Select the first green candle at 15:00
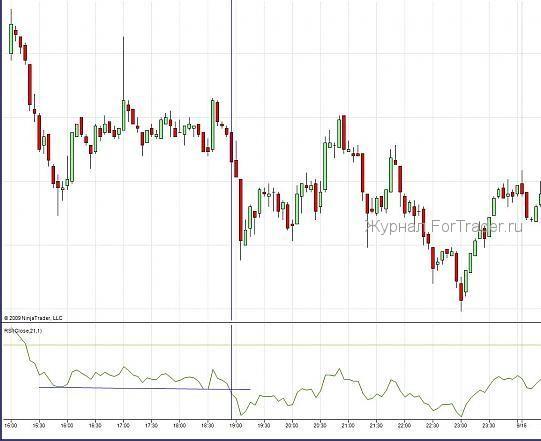The image size is (541, 441). (11, 39)
